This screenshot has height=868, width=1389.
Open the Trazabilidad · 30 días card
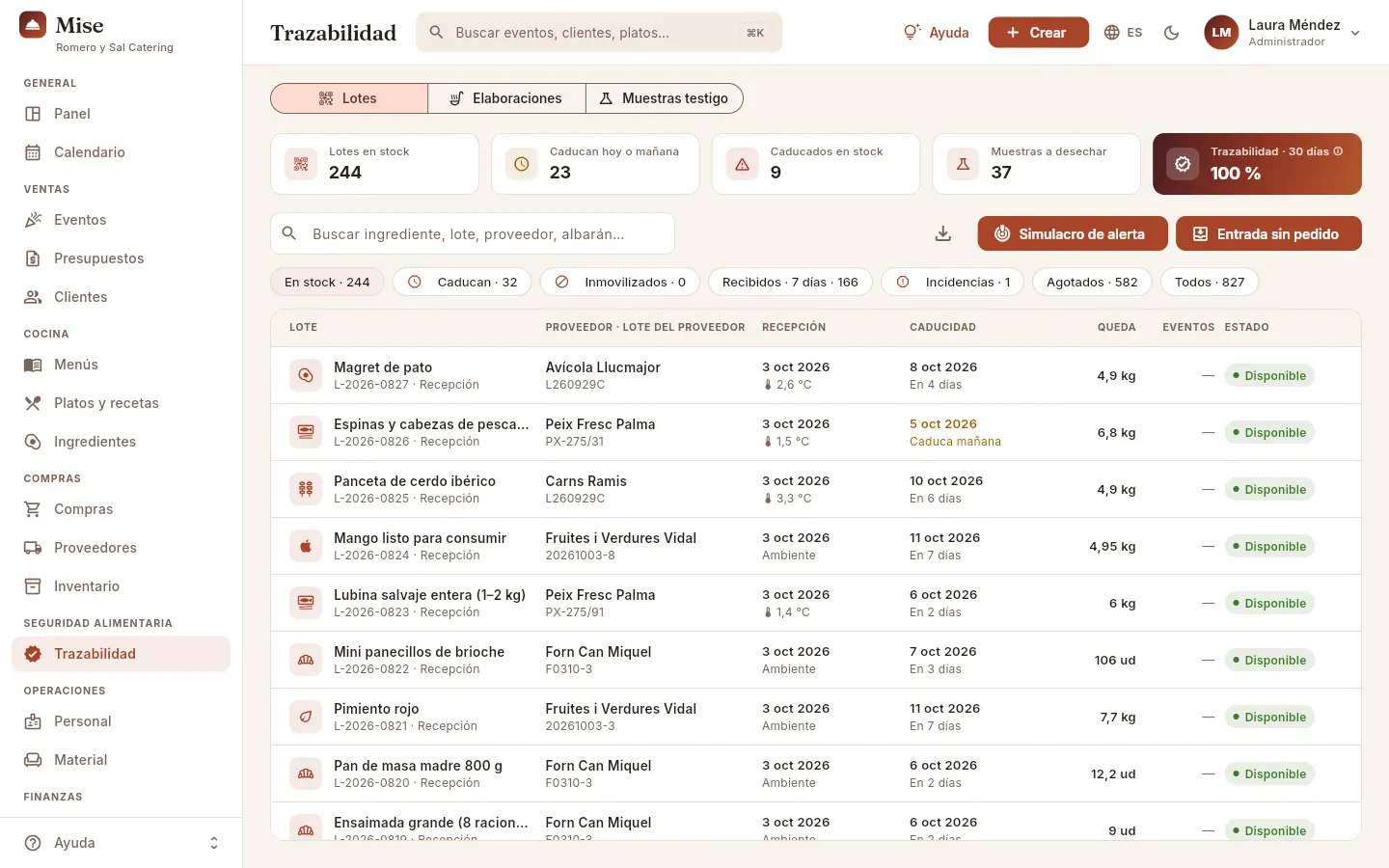pyautogui.click(x=1257, y=164)
